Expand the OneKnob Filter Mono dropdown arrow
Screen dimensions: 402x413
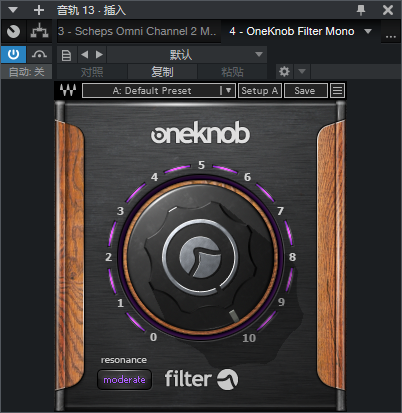point(368,31)
